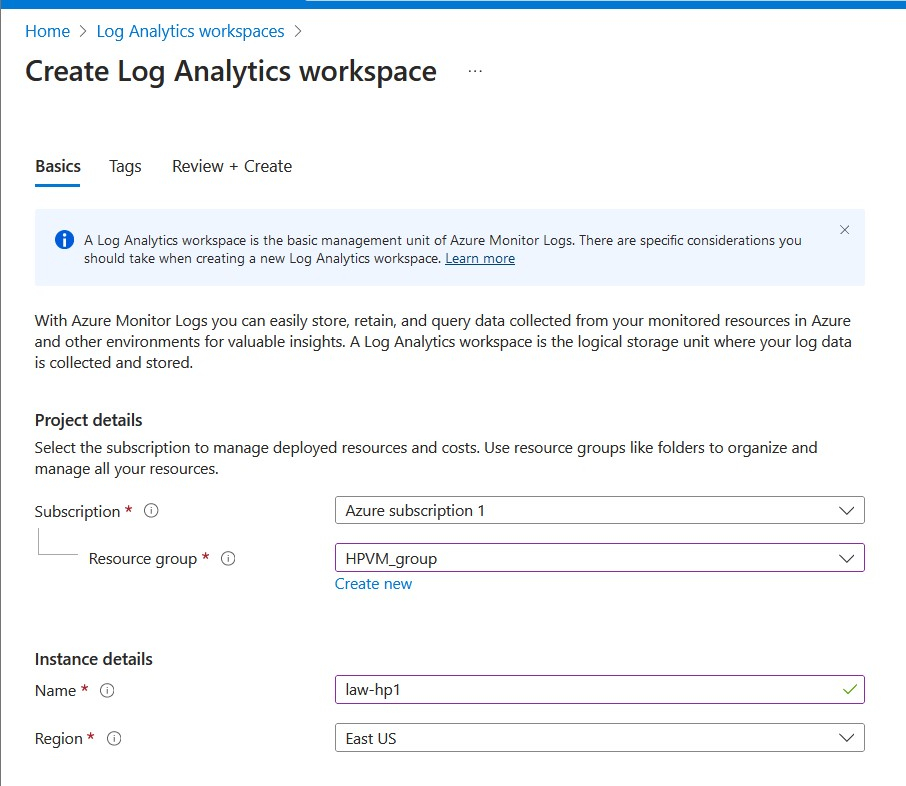Click the Home breadcrumb link
Screen dimensions: 906x786
(47, 31)
